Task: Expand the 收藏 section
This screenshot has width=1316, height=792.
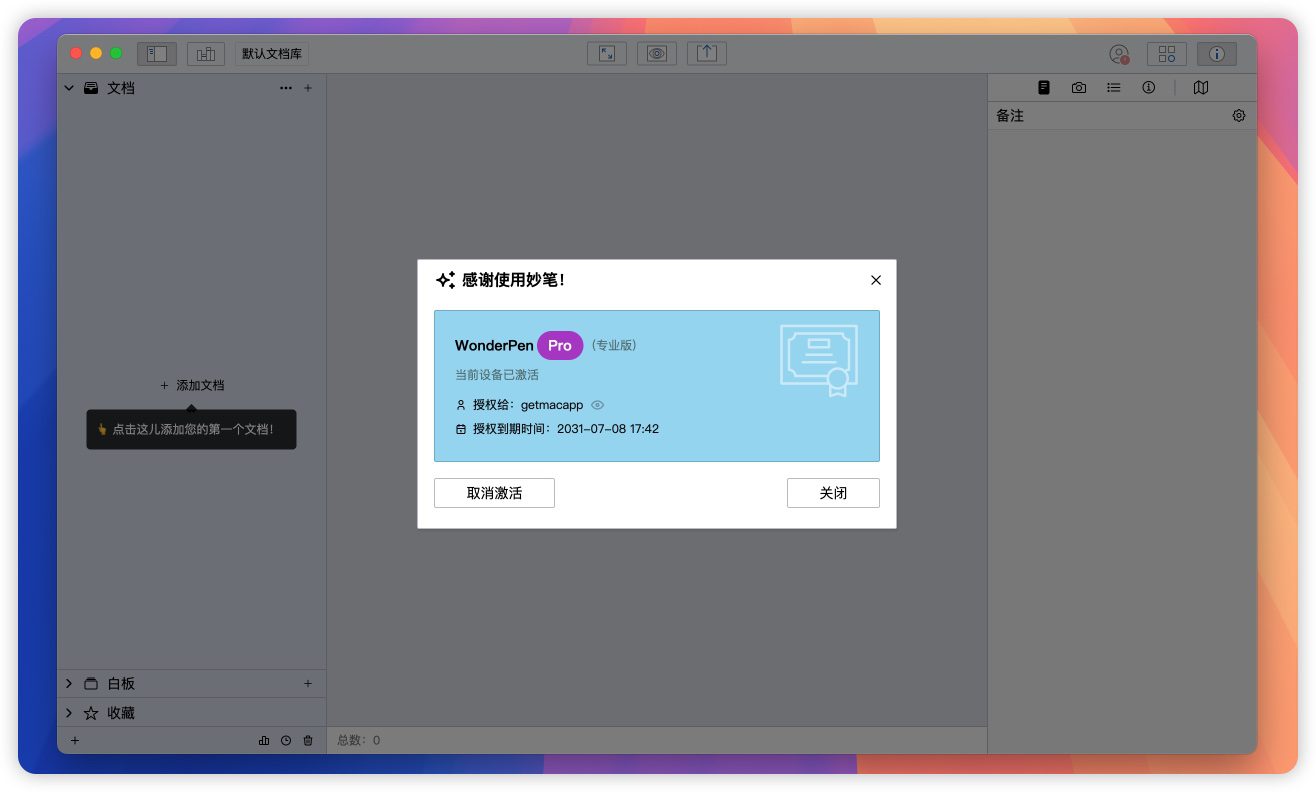Action: tap(69, 713)
